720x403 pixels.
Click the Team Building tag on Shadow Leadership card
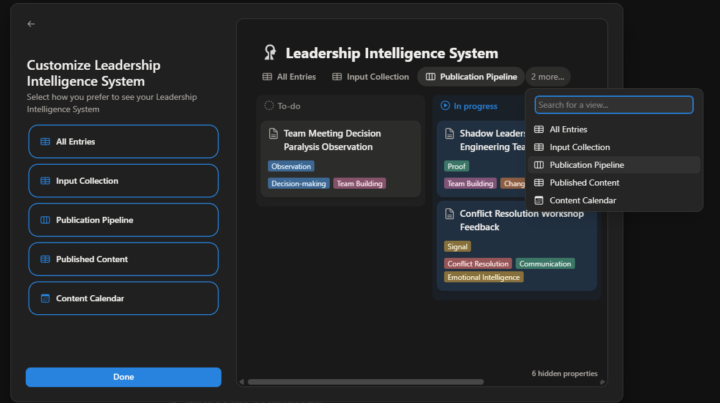(x=470, y=184)
